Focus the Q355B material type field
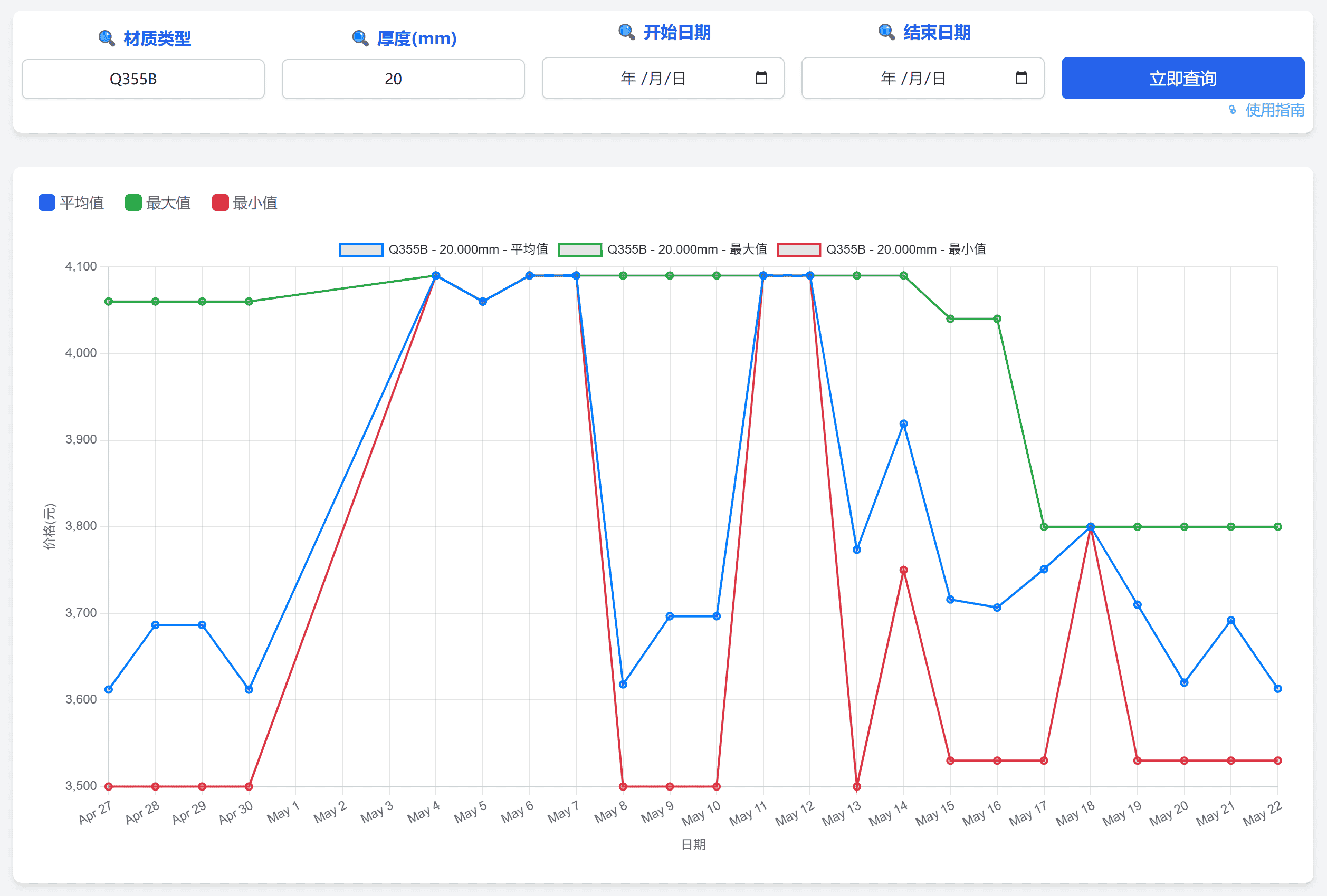The image size is (1327, 896). (144, 79)
